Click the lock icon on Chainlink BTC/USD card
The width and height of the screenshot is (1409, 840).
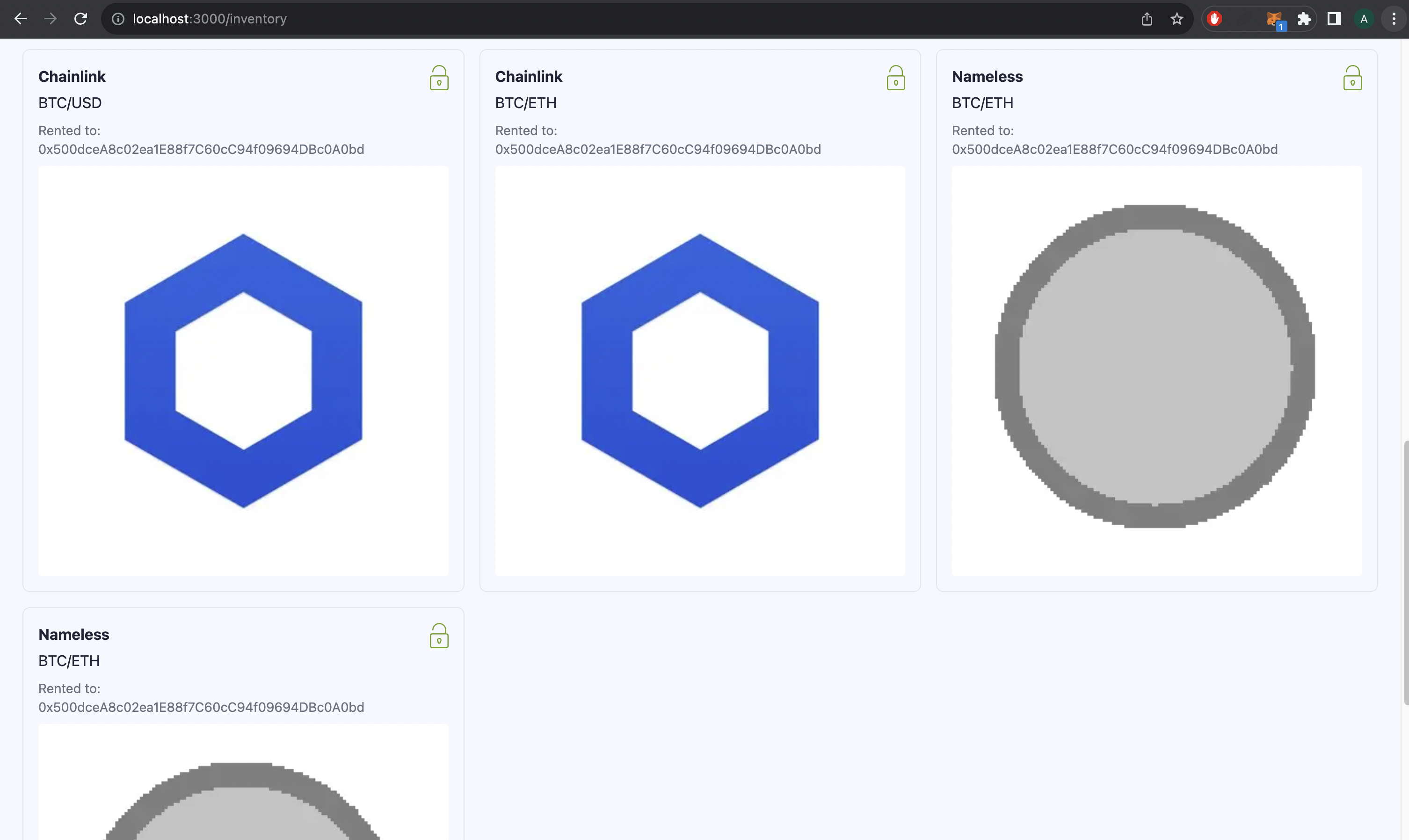coord(439,78)
